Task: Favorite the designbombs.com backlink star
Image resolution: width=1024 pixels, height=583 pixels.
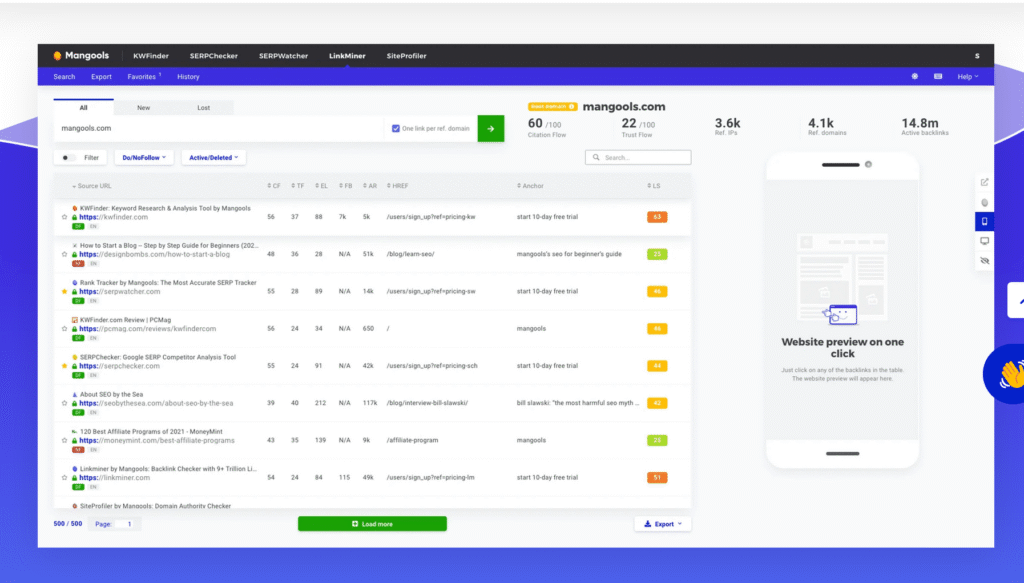Action: (64, 254)
